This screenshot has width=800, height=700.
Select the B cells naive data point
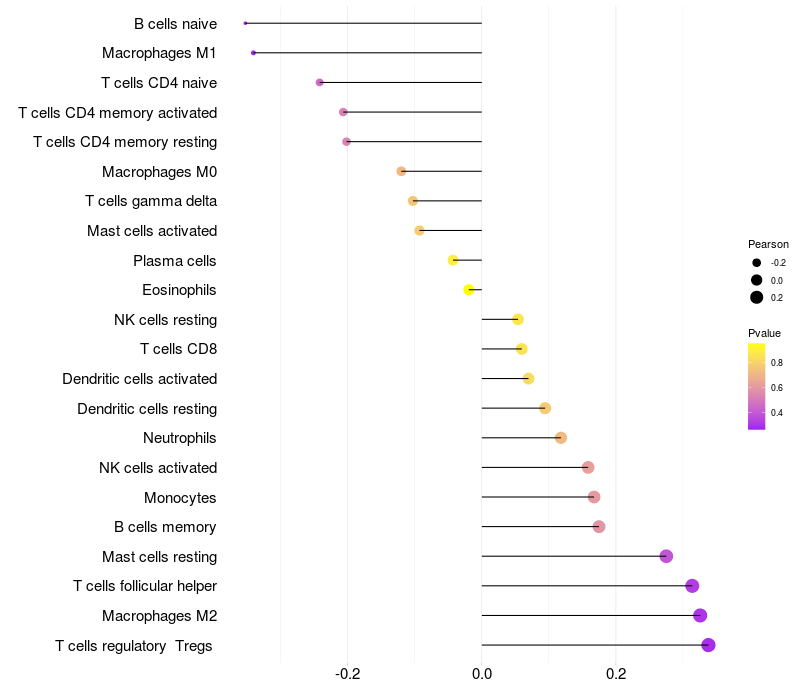[x=245, y=23]
